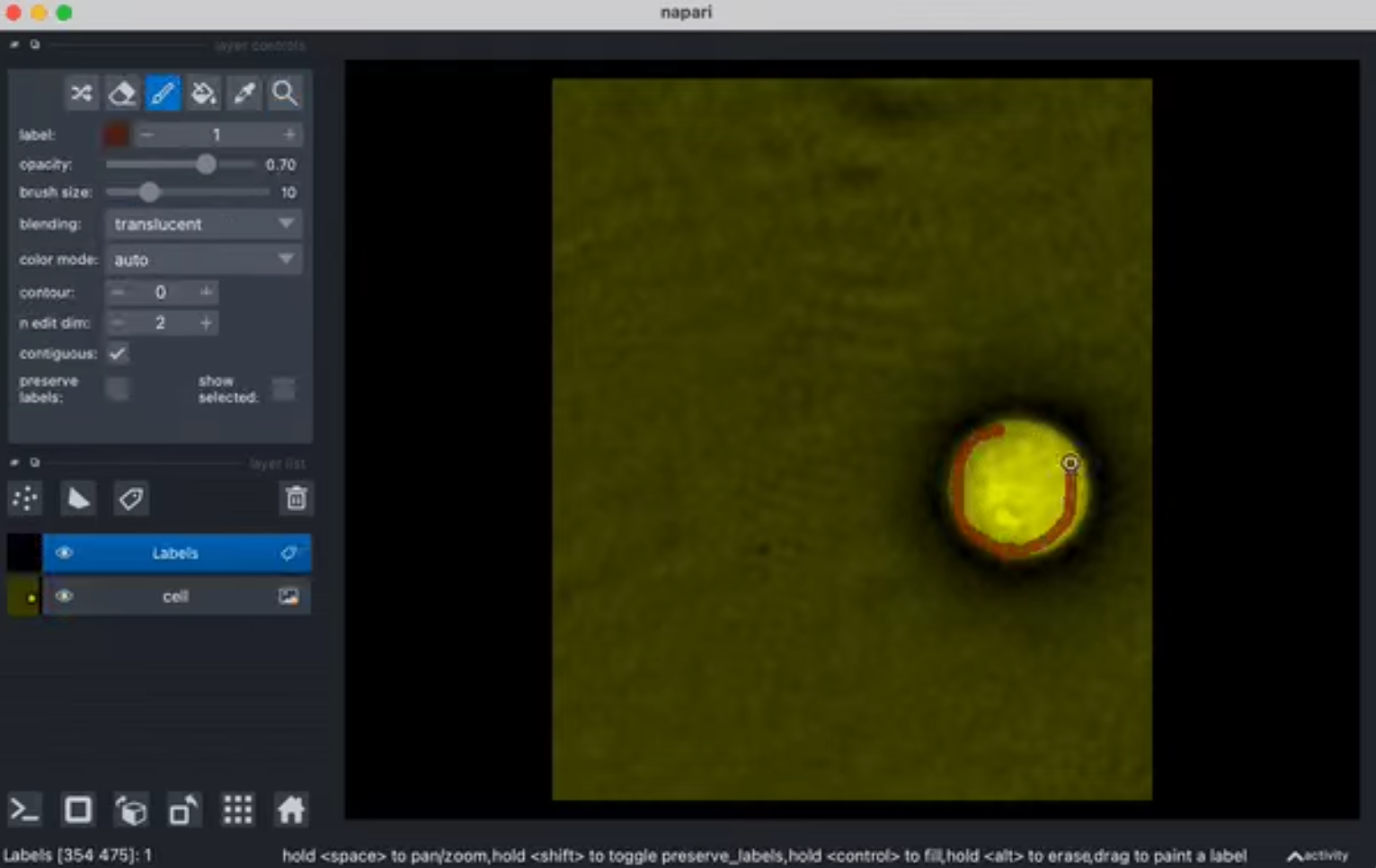The width and height of the screenshot is (1376, 868).
Task: Activate the label eraser tool
Action: (x=122, y=93)
